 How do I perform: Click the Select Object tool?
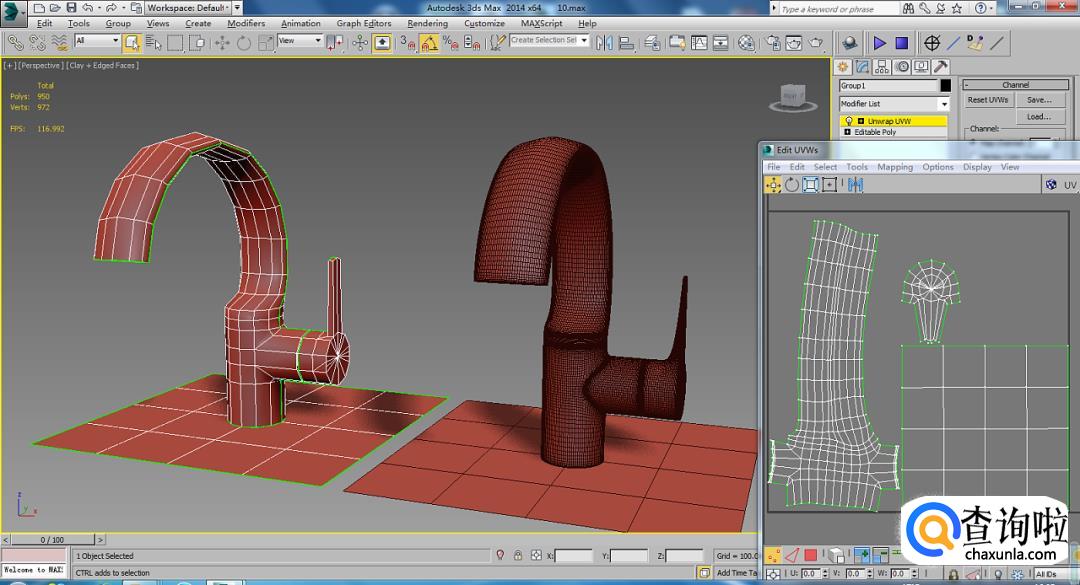tap(132, 43)
